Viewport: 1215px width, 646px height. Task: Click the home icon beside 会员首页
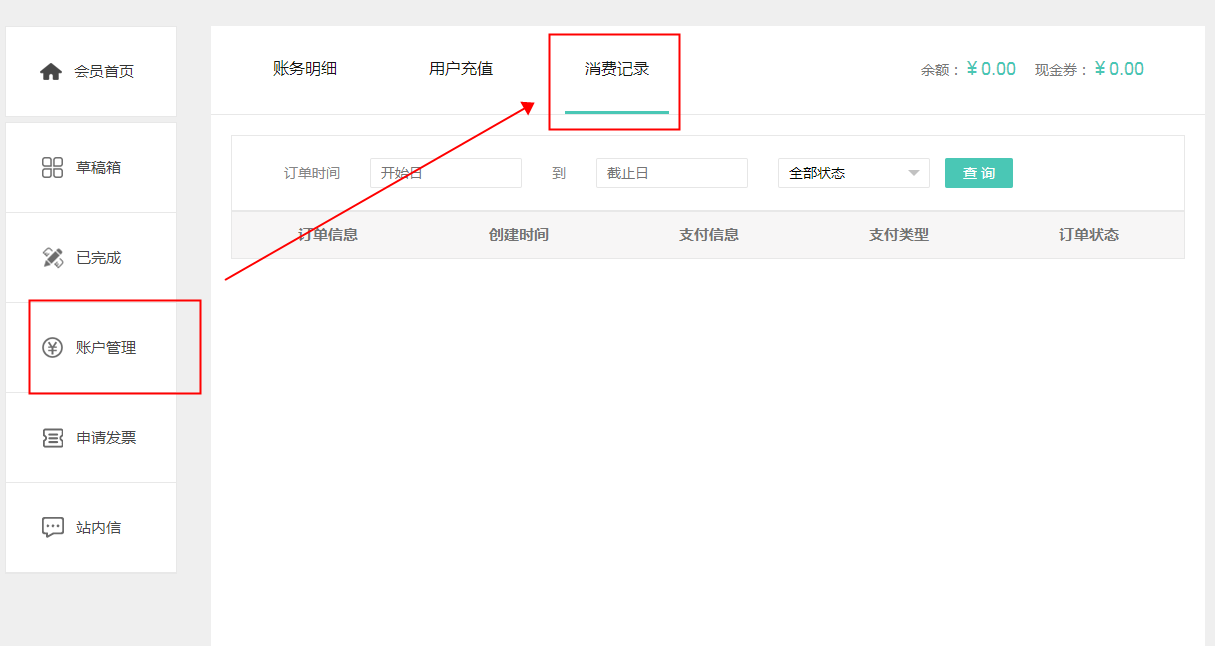(x=51, y=72)
